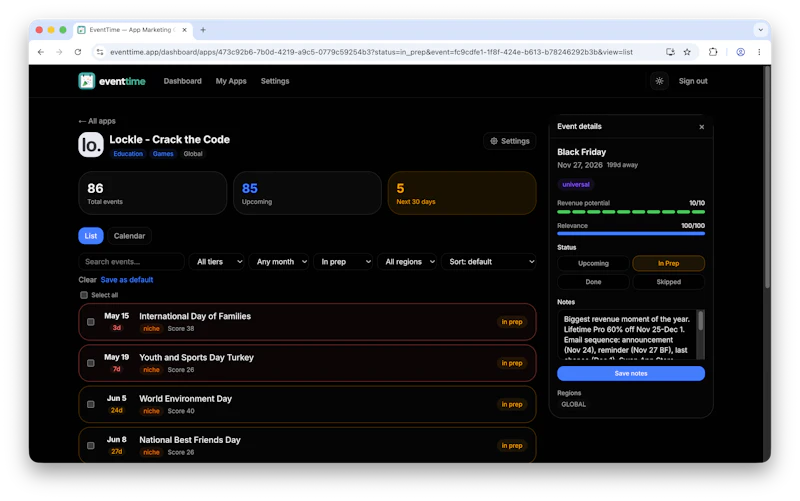Select the EventTime browser tab
The height and width of the screenshot is (501, 800).
132,30
